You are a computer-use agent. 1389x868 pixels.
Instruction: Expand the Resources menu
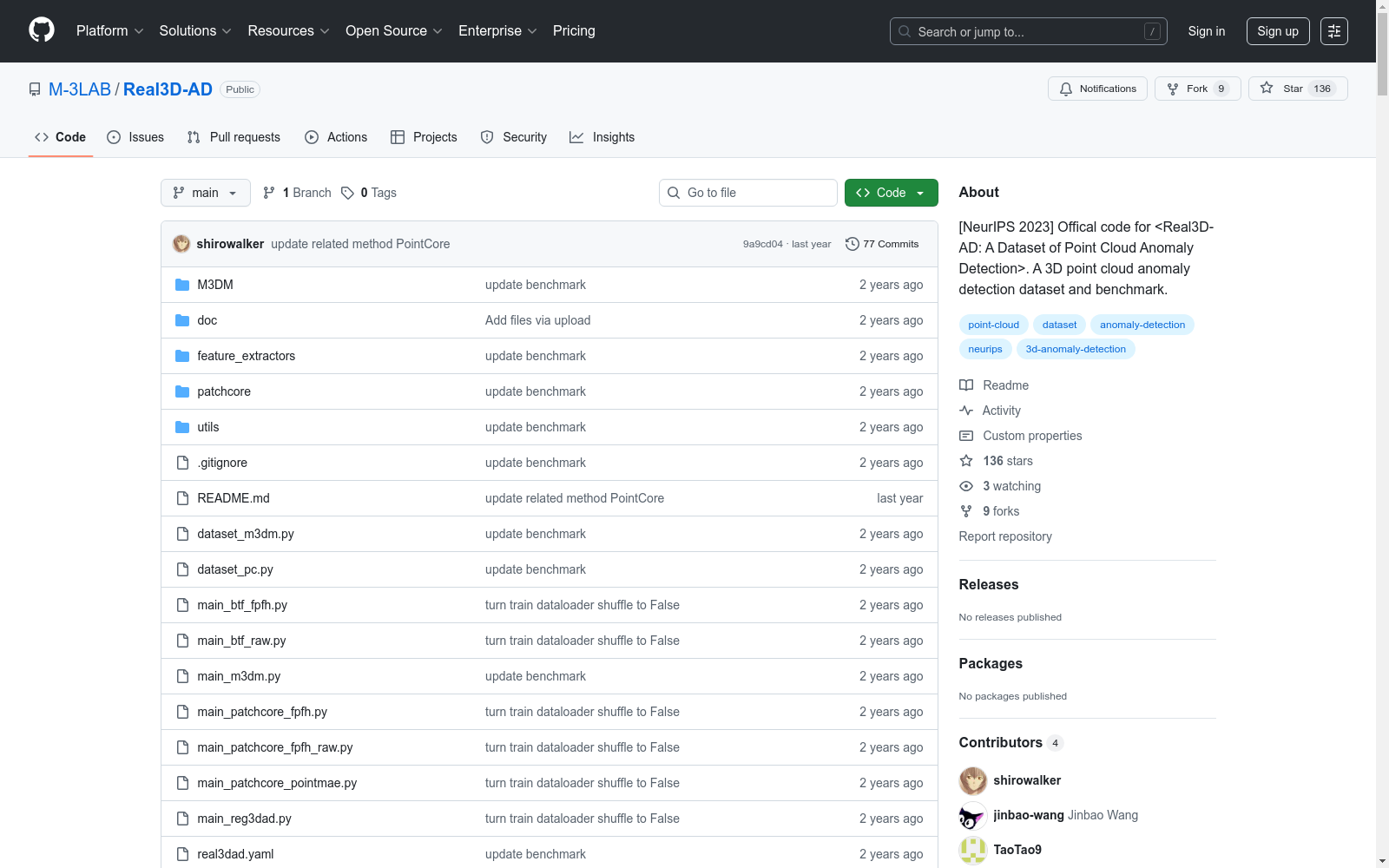(x=288, y=31)
